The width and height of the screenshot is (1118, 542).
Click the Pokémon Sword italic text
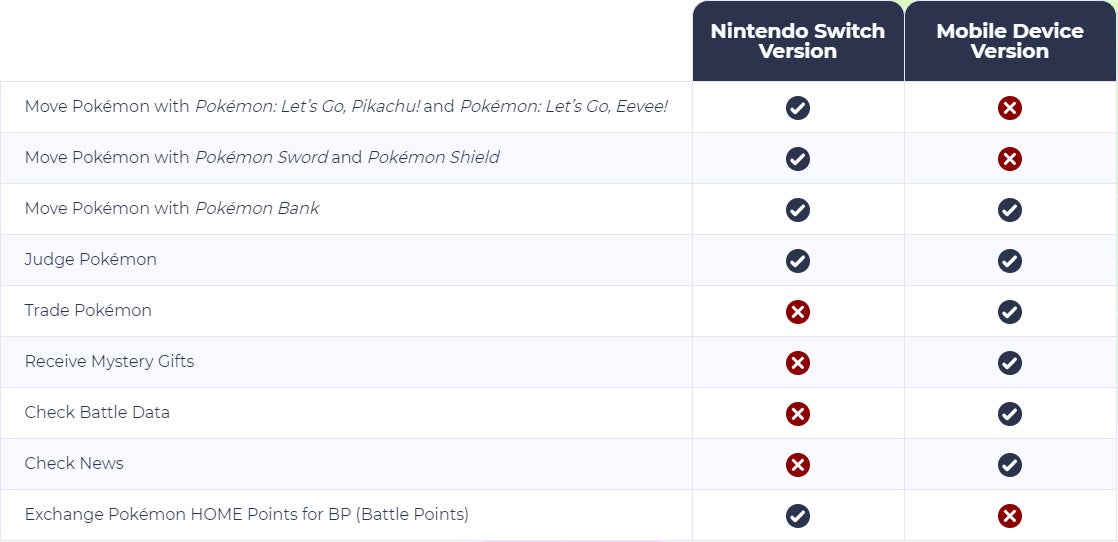tap(262, 157)
